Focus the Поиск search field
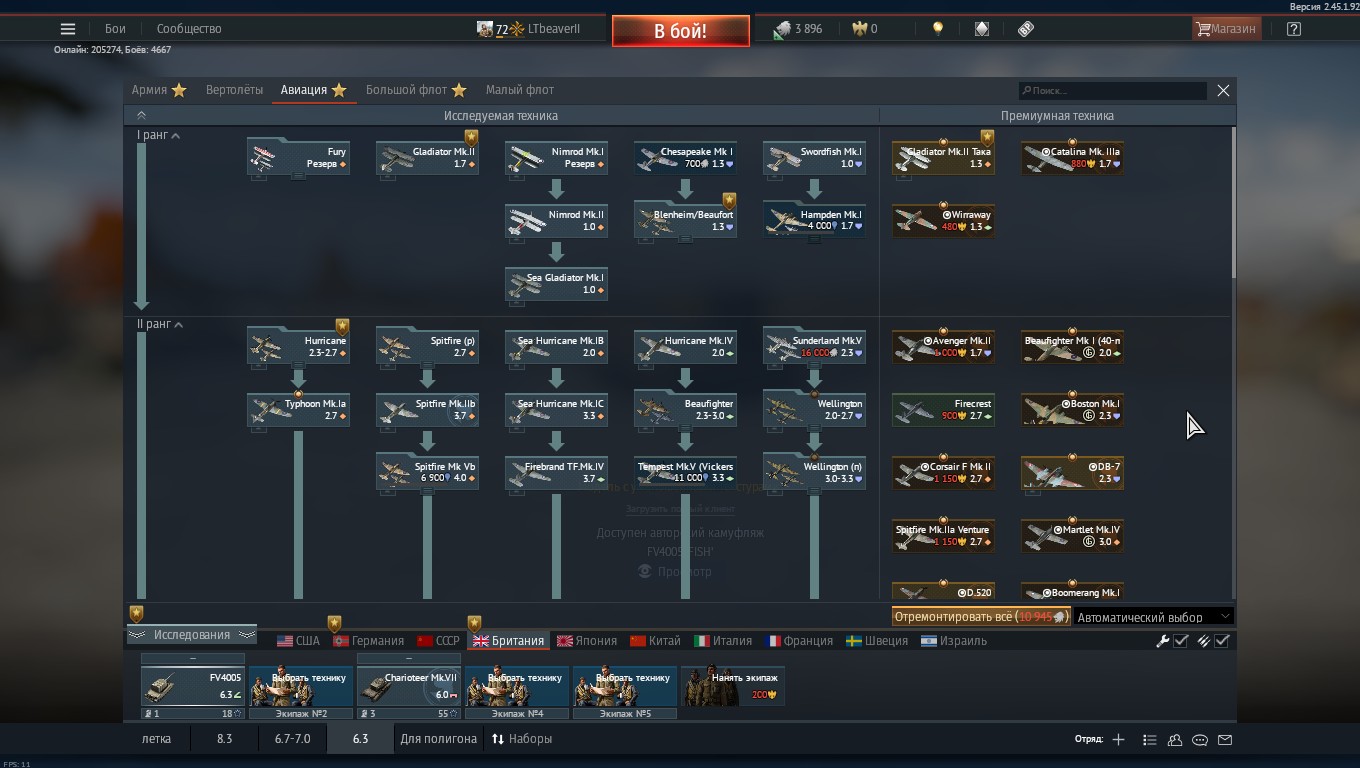This screenshot has width=1360, height=768. coord(1112,91)
